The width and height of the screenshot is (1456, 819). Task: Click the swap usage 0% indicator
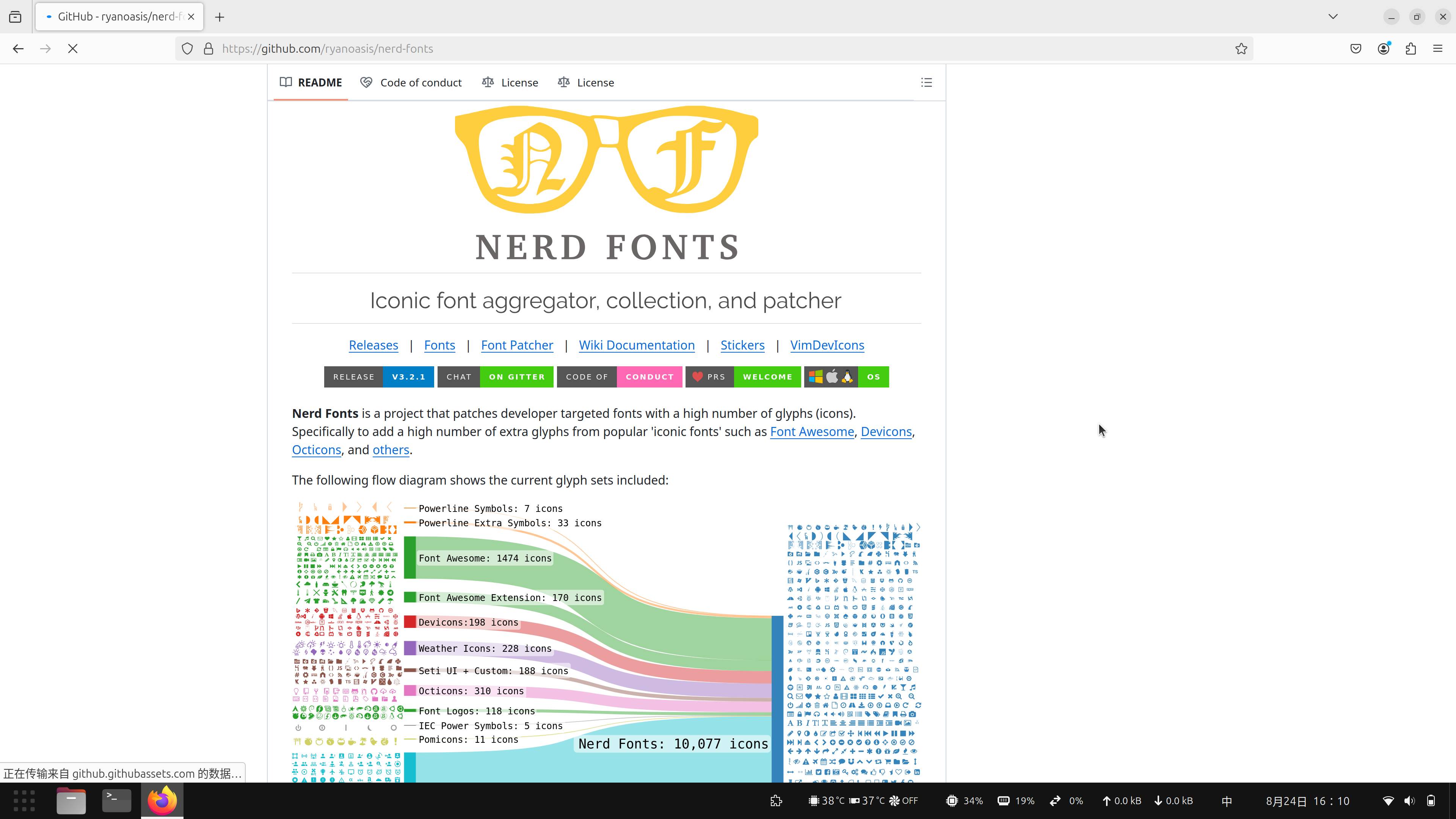click(x=1067, y=801)
